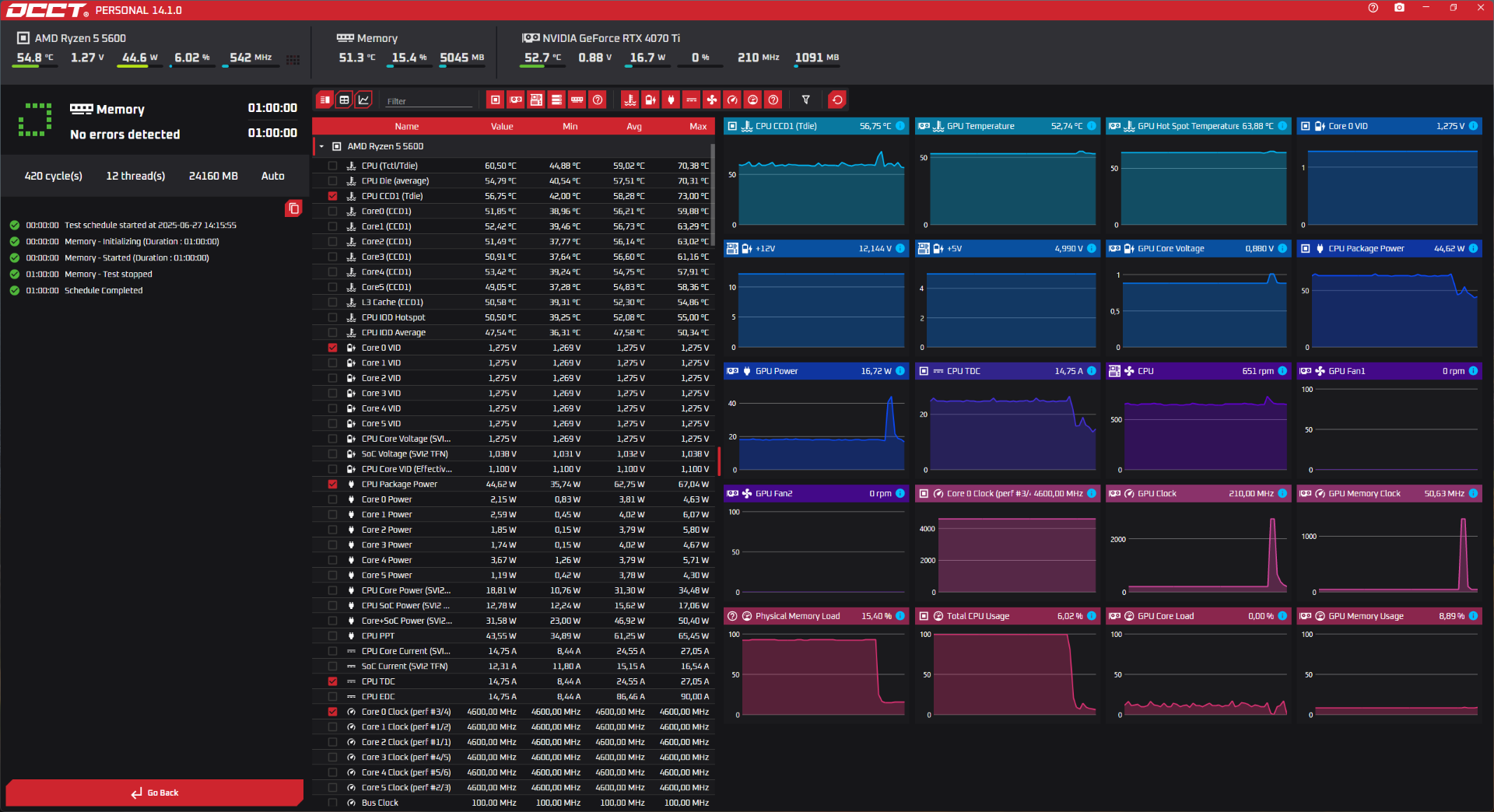Check the CPU (Tctl/Tdie) row checkbox
The width and height of the screenshot is (1494, 812).
point(333,166)
